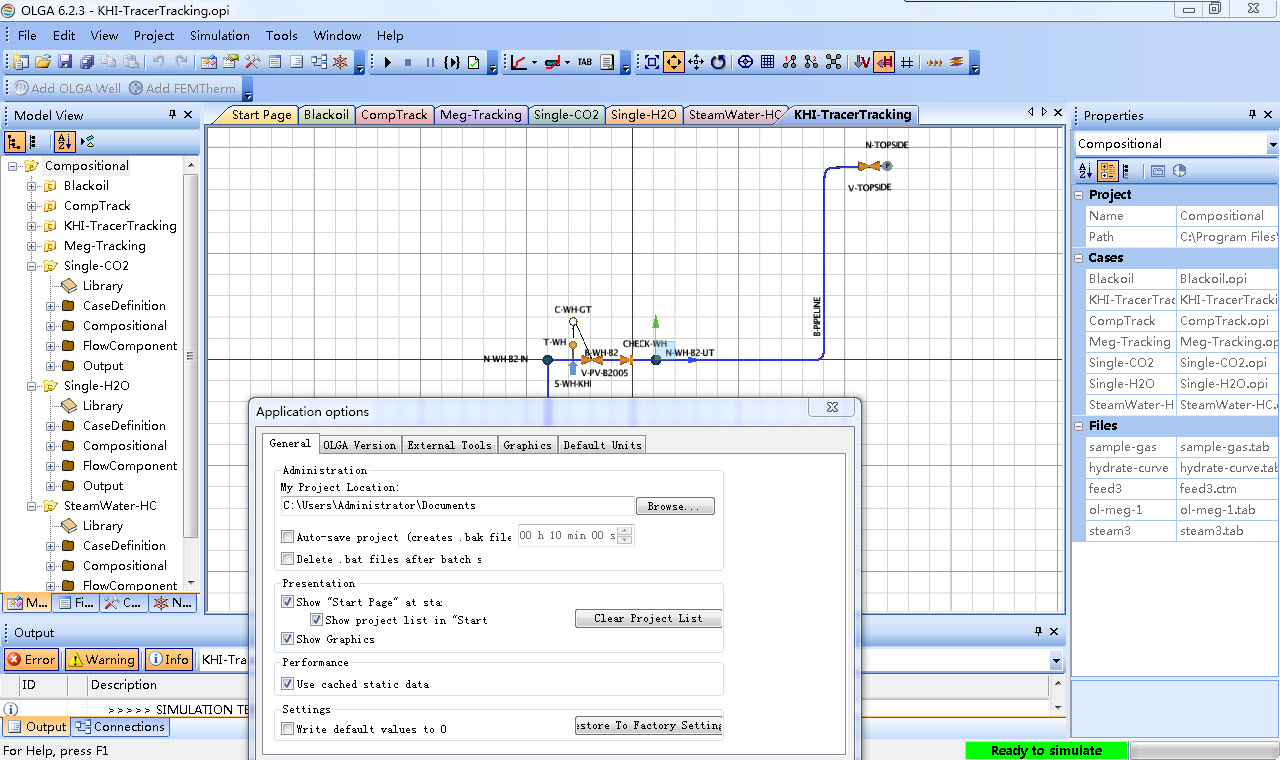This screenshot has width=1280, height=760.
Task: Click the network diagram view icon in main toolbar
Action: coord(318,62)
